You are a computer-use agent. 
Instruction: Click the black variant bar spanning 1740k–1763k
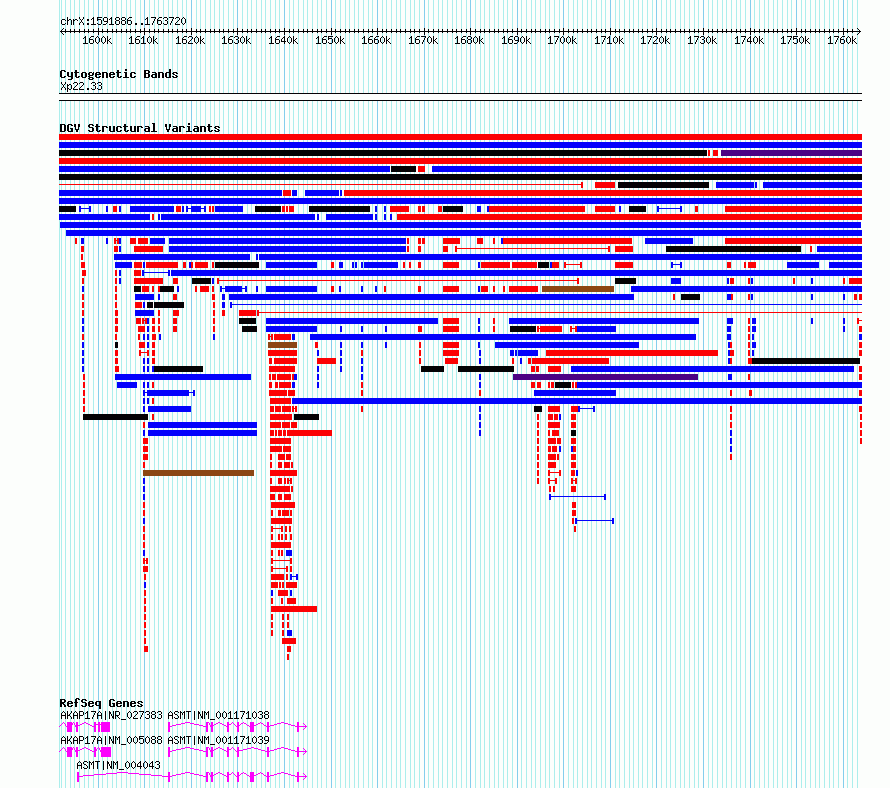tap(806, 361)
